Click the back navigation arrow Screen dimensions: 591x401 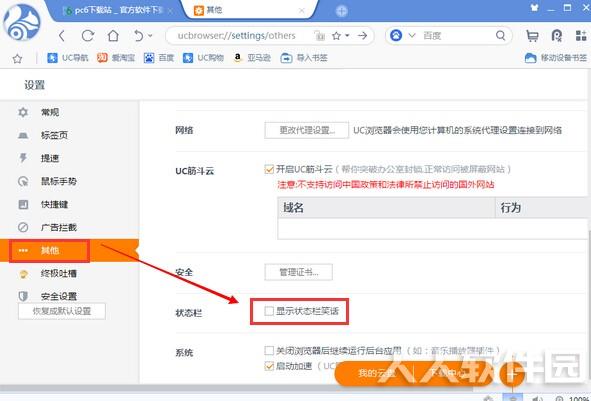pyautogui.click(x=62, y=36)
